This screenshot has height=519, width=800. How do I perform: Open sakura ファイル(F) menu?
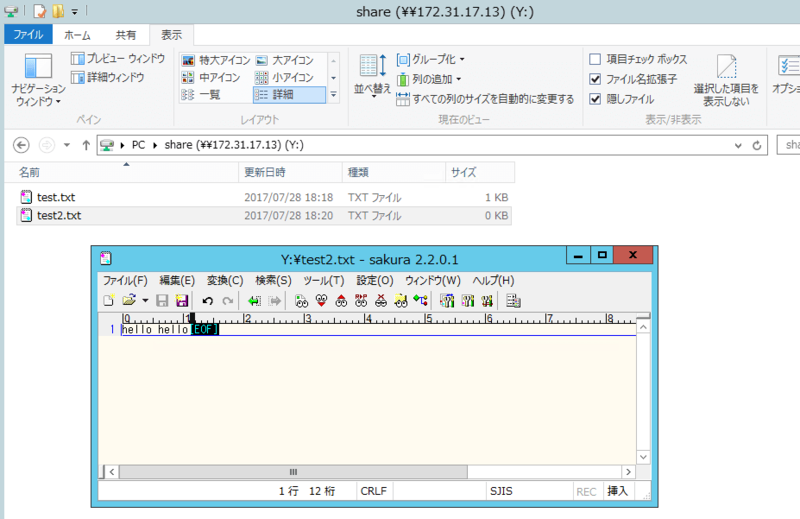point(125,280)
